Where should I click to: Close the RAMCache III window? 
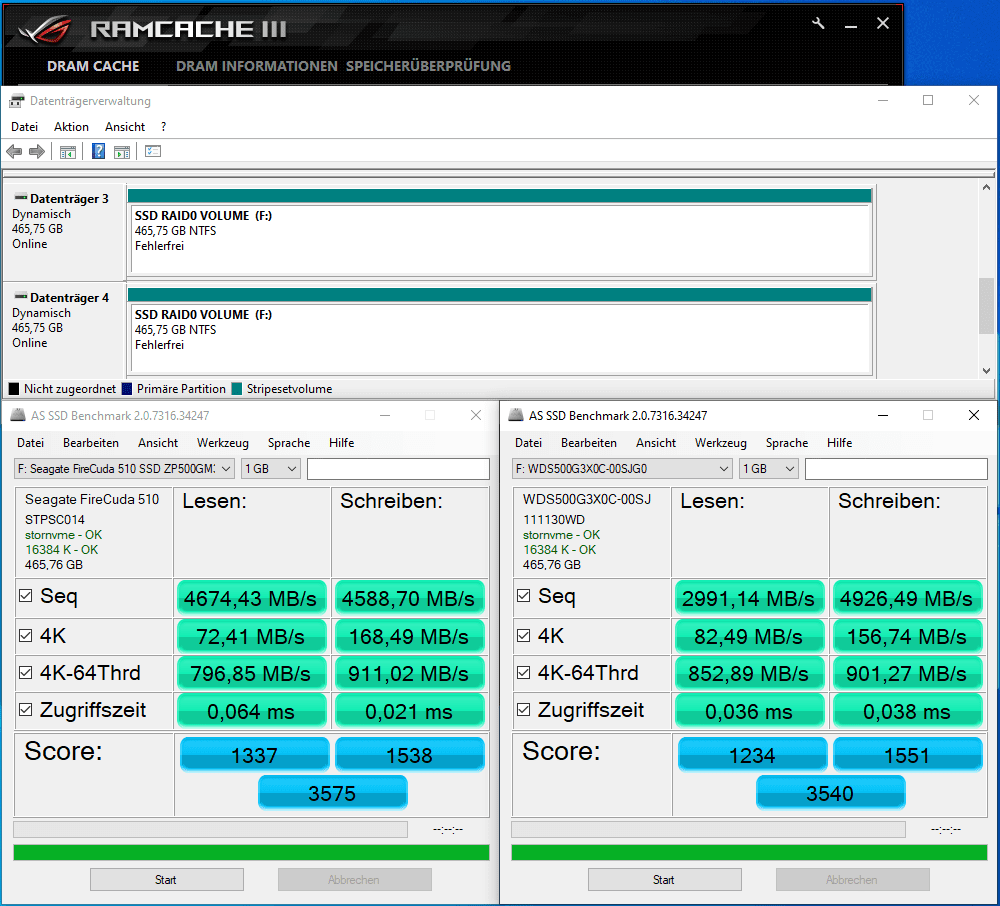(x=883, y=24)
